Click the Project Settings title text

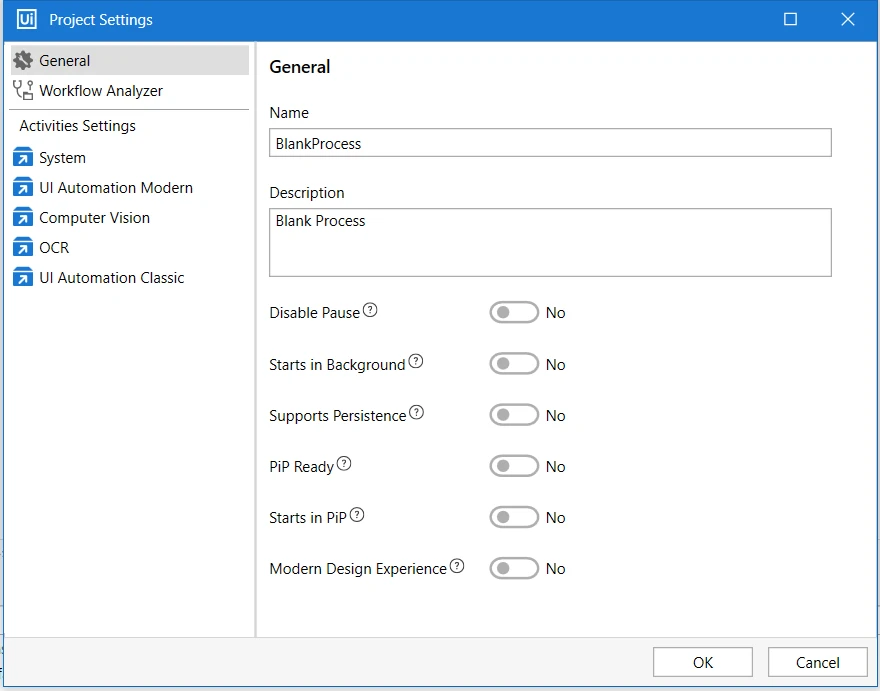point(101,20)
